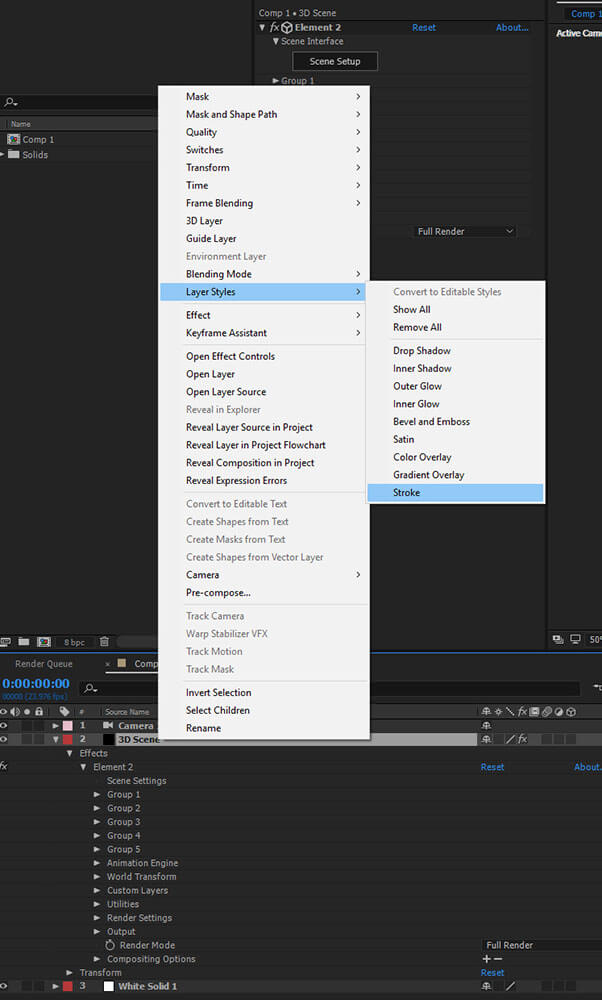Toggle visibility eye for 3D Scene layer
602x1000 pixels.
(4, 739)
